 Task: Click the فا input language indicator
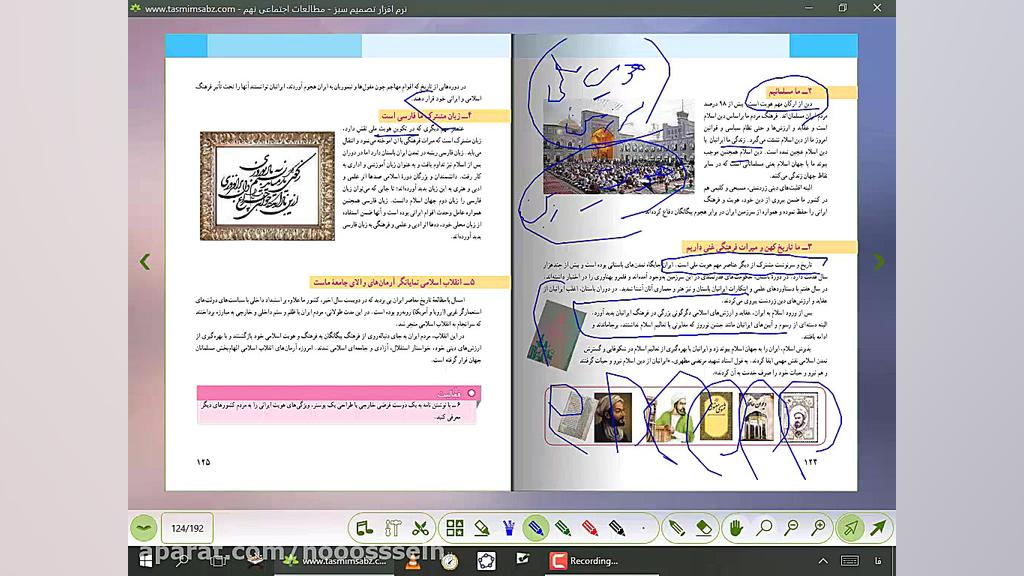[878, 560]
